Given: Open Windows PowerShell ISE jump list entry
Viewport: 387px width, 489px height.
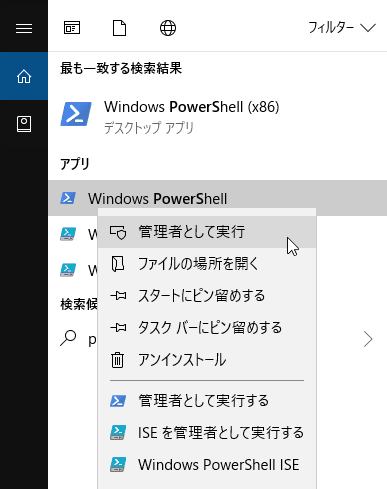Looking at the screenshot, I should click(207, 465).
